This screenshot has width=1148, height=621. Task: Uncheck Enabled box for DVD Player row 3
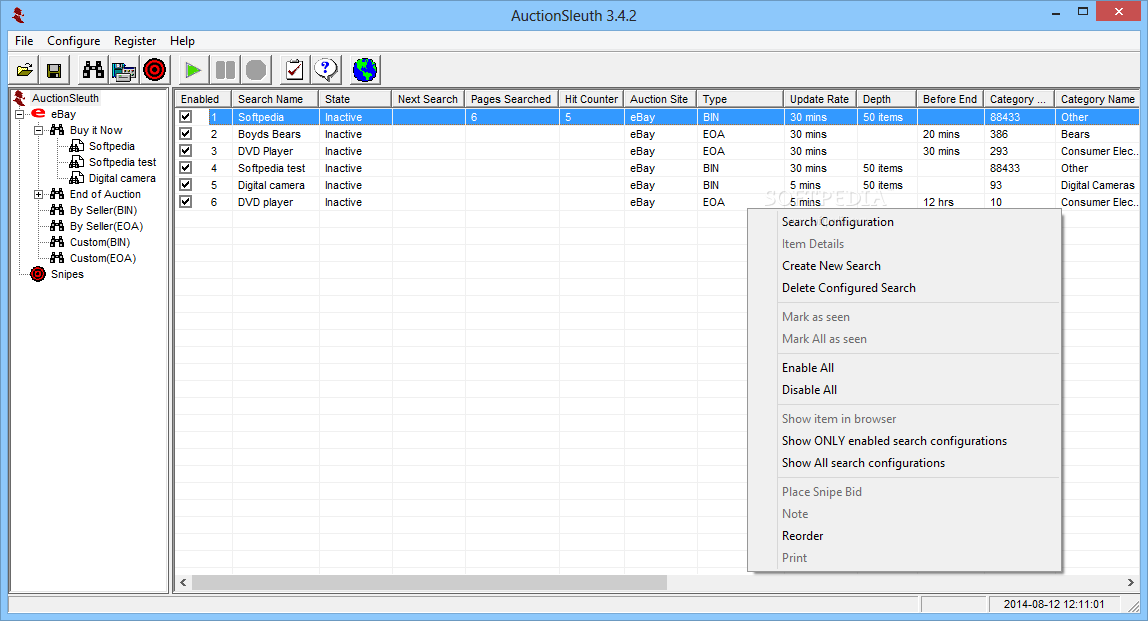(x=186, y=151)
